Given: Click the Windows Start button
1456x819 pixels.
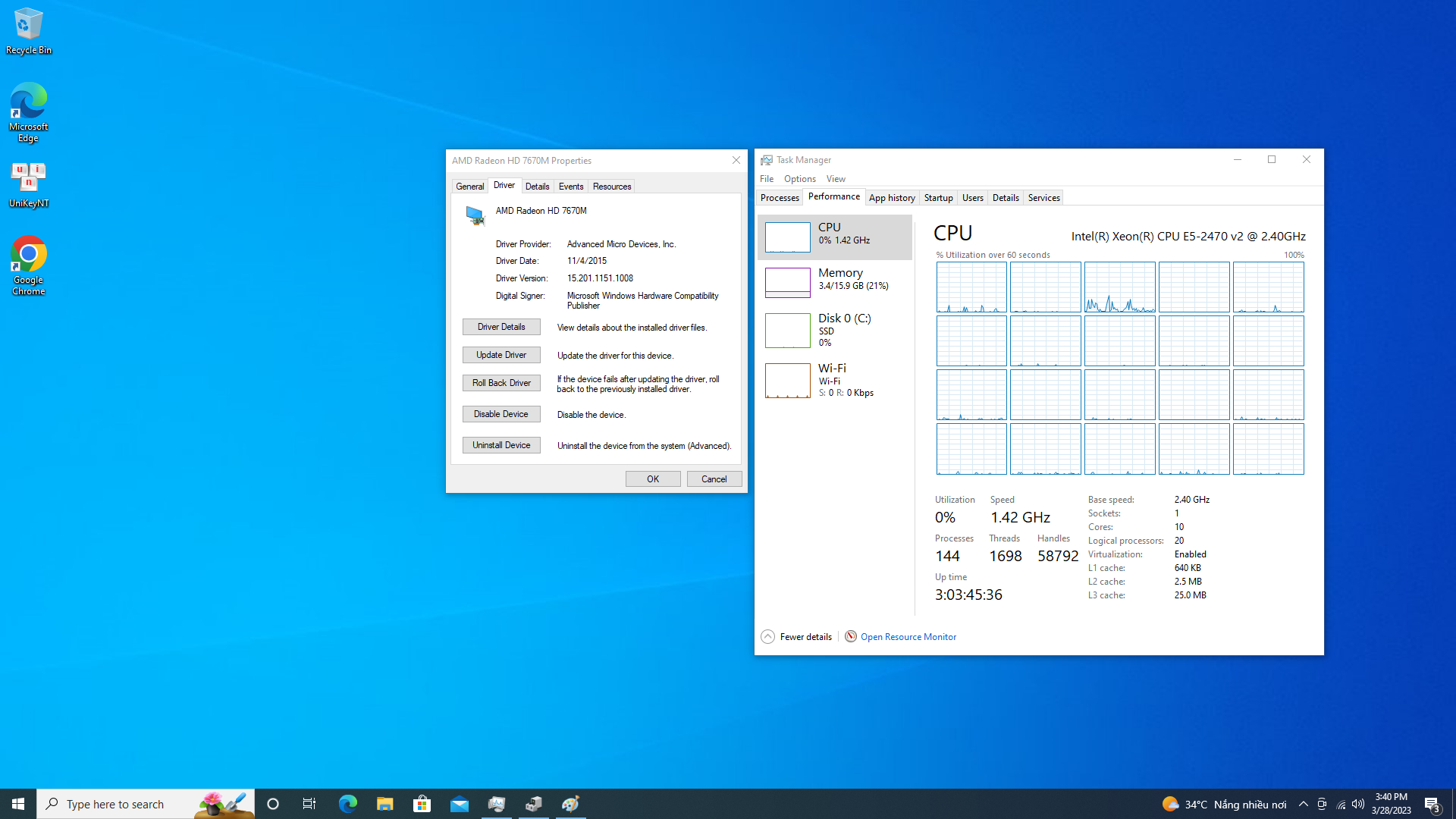Looking at the screenshot, I should [x=18, y=804].
